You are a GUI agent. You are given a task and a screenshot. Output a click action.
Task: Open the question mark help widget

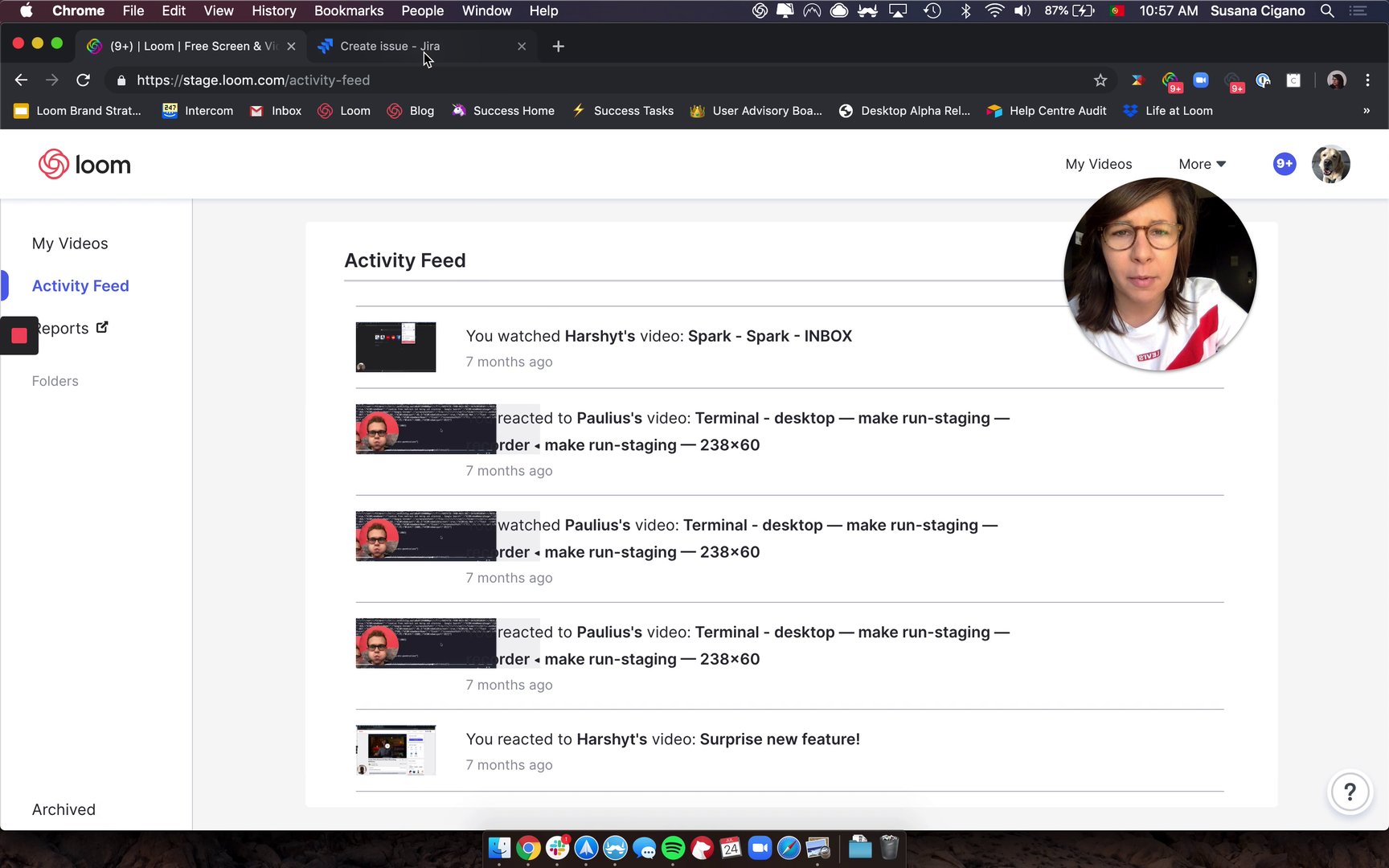[1350, 792]
